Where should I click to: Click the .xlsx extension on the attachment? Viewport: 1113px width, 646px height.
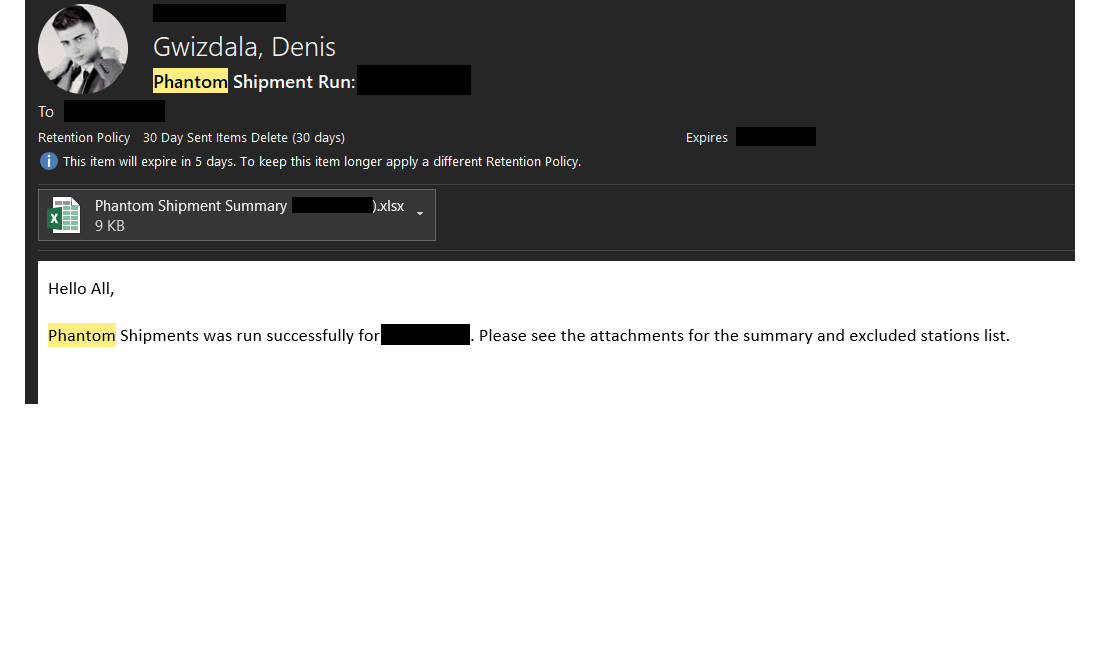tap(391, 206)
